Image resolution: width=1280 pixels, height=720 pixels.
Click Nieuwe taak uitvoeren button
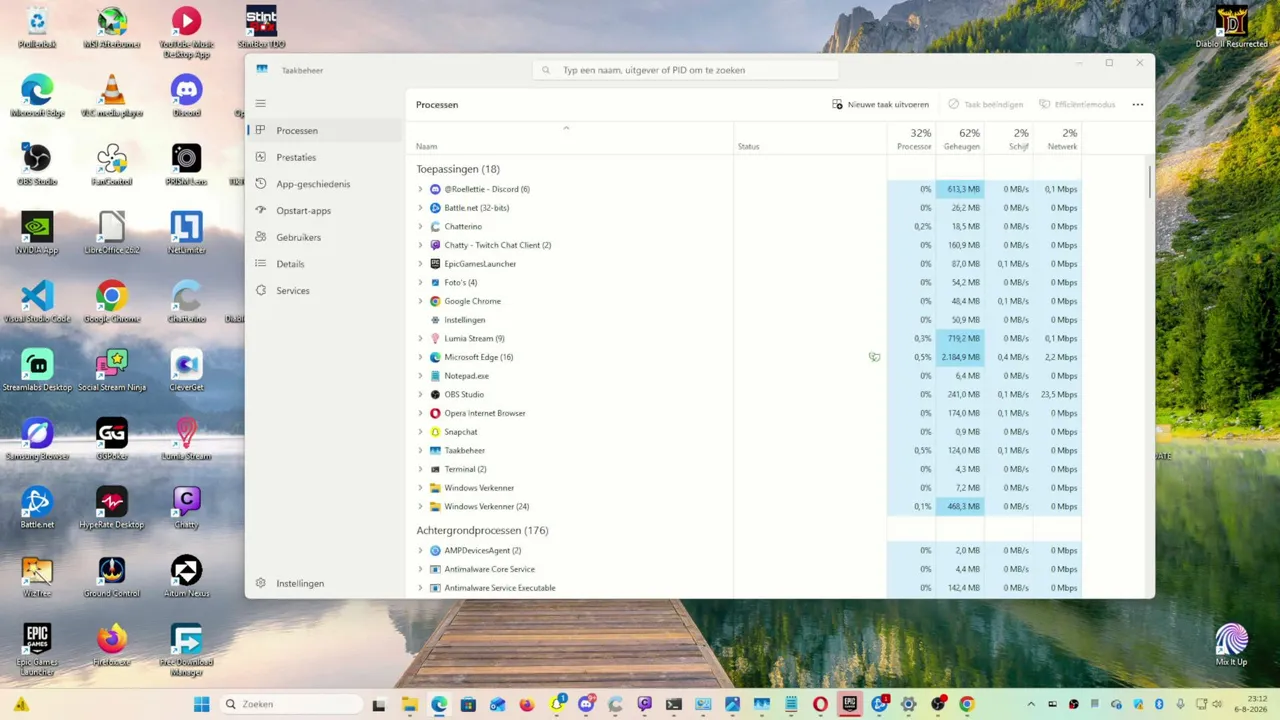881,104
